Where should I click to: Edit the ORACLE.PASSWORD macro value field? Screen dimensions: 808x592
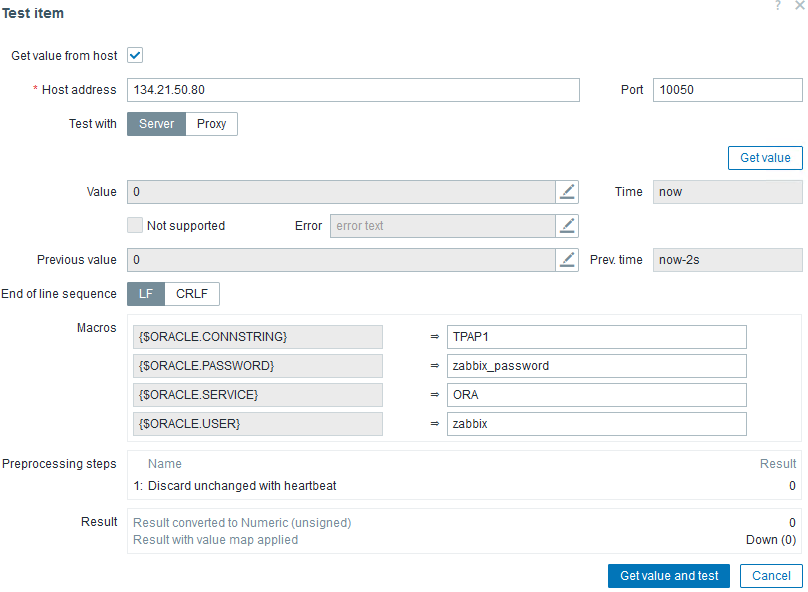click(596, 366)
